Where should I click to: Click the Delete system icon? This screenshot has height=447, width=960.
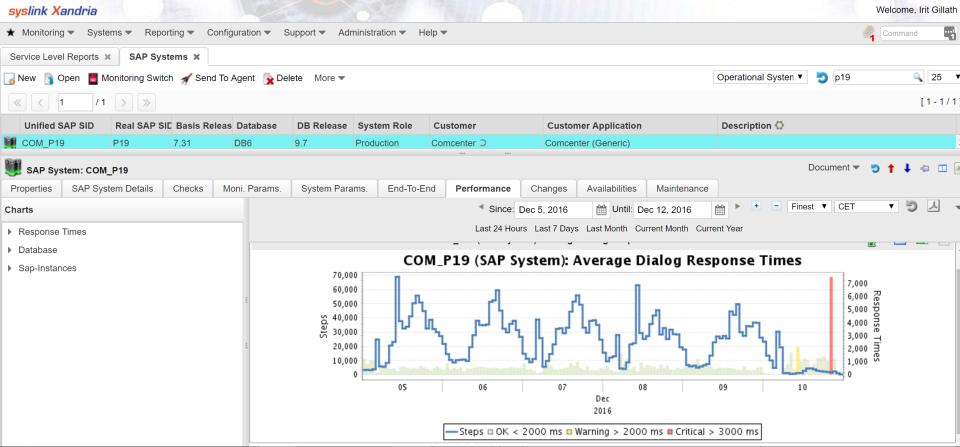[x=269, y=78]
